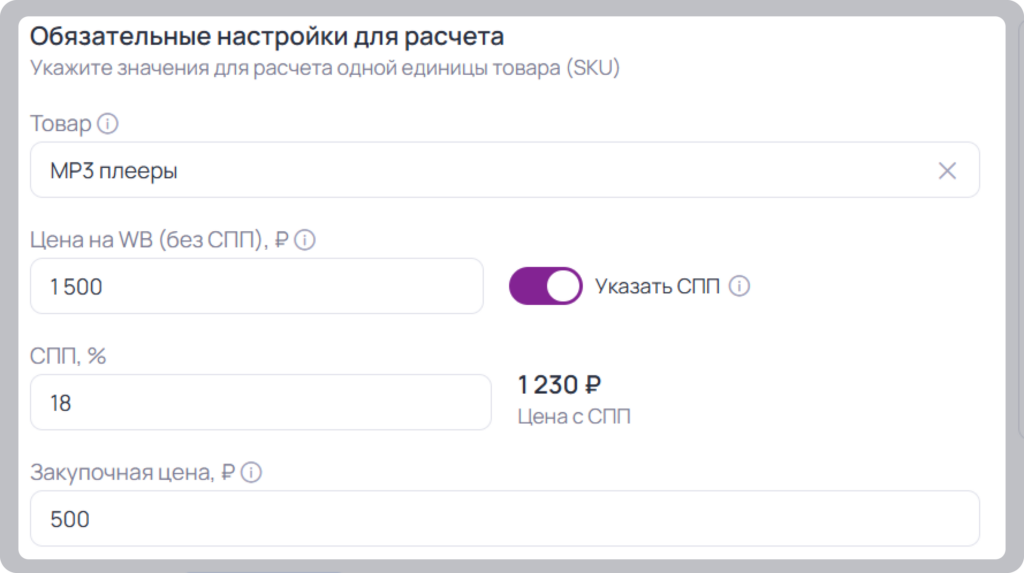Show info for Цена на WB field
1024x573 pixels.
pyautogui.click(x=304, y=240)
